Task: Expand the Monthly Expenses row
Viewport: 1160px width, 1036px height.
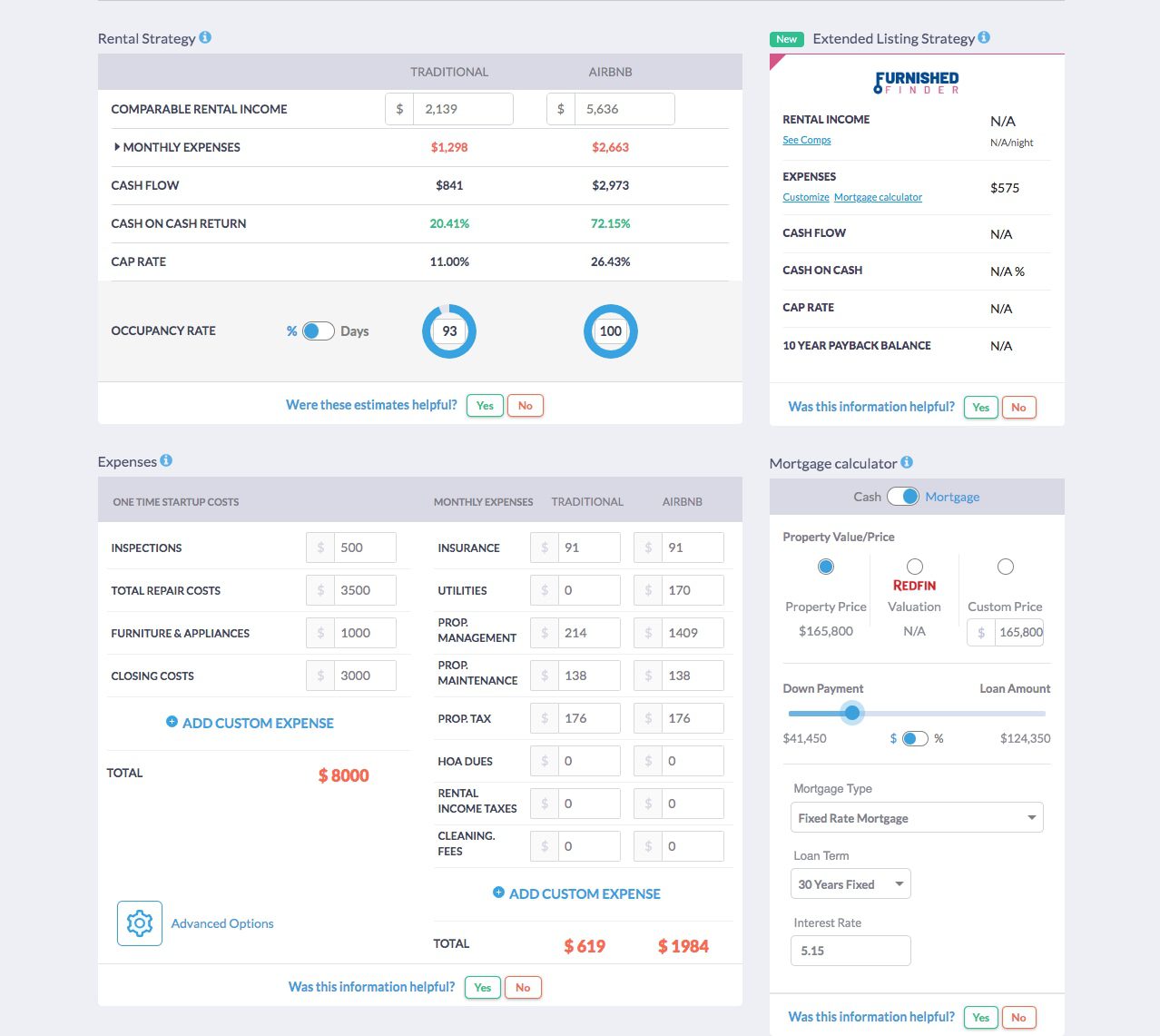Action: (118, 146)
